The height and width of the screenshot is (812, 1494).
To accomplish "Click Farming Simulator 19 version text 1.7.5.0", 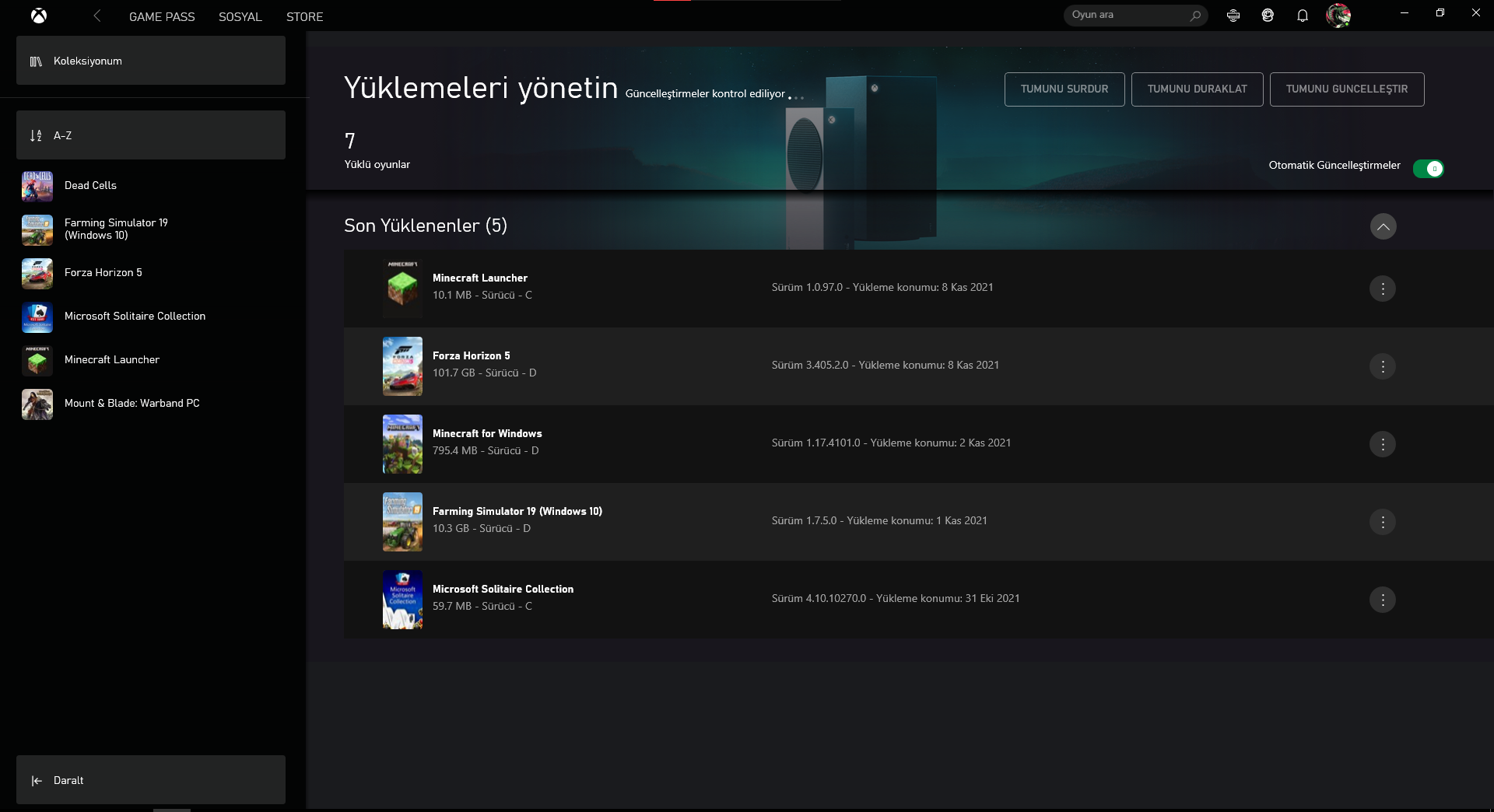I will pyautogui.click(x=879, y=520).
